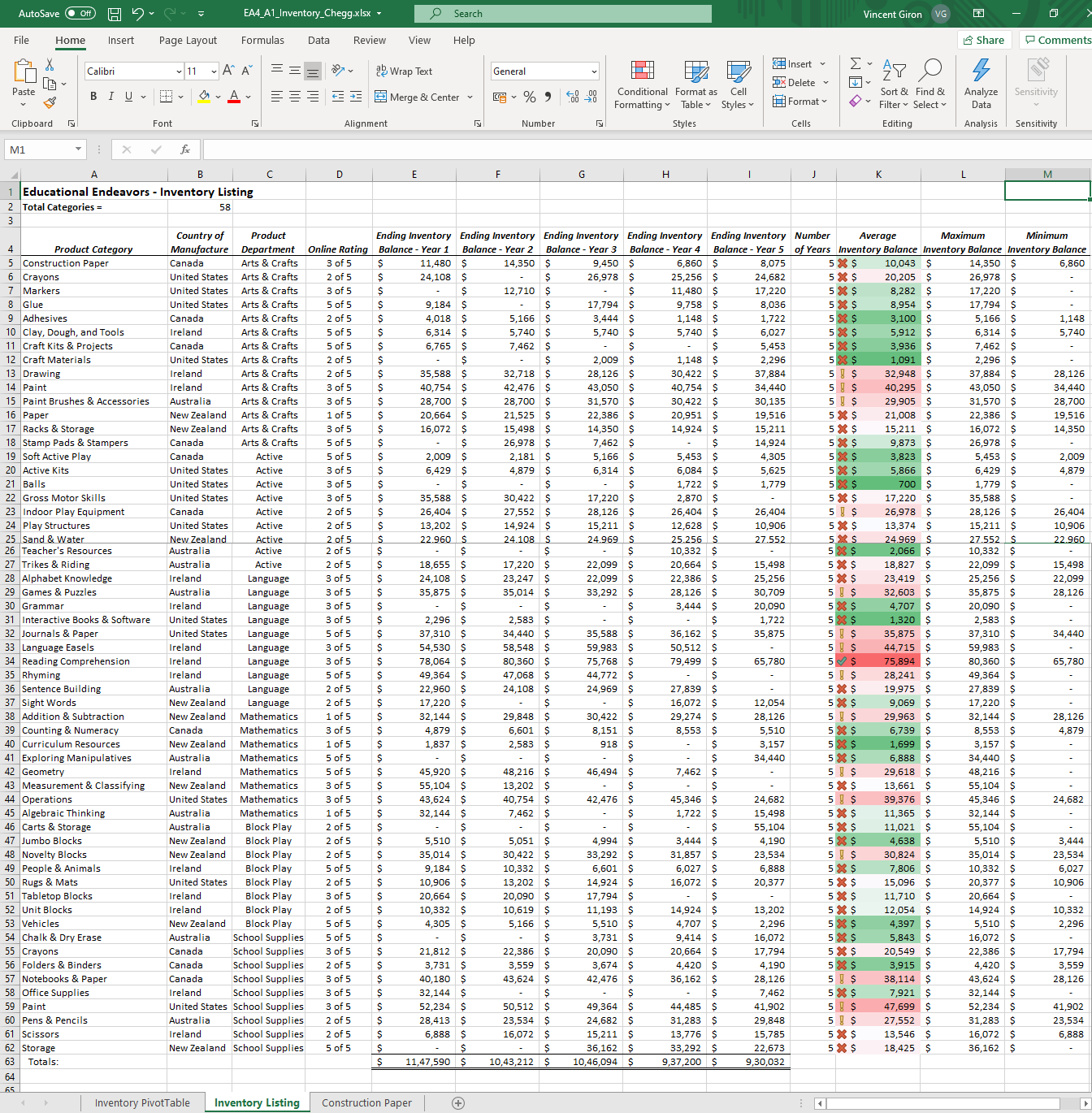The height and width of the screenshot is (1113, 1092).
Task: Click the Undo arrow icon
Action: click(x=137, y=14)
